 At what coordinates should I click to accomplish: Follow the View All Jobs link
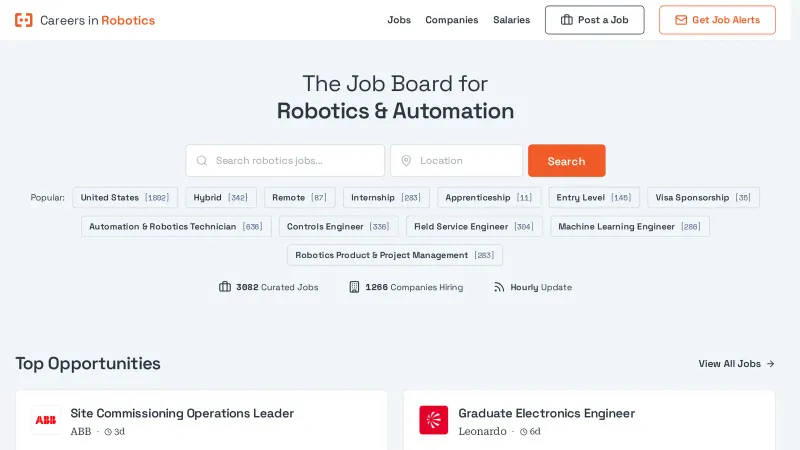pos(736,364)
